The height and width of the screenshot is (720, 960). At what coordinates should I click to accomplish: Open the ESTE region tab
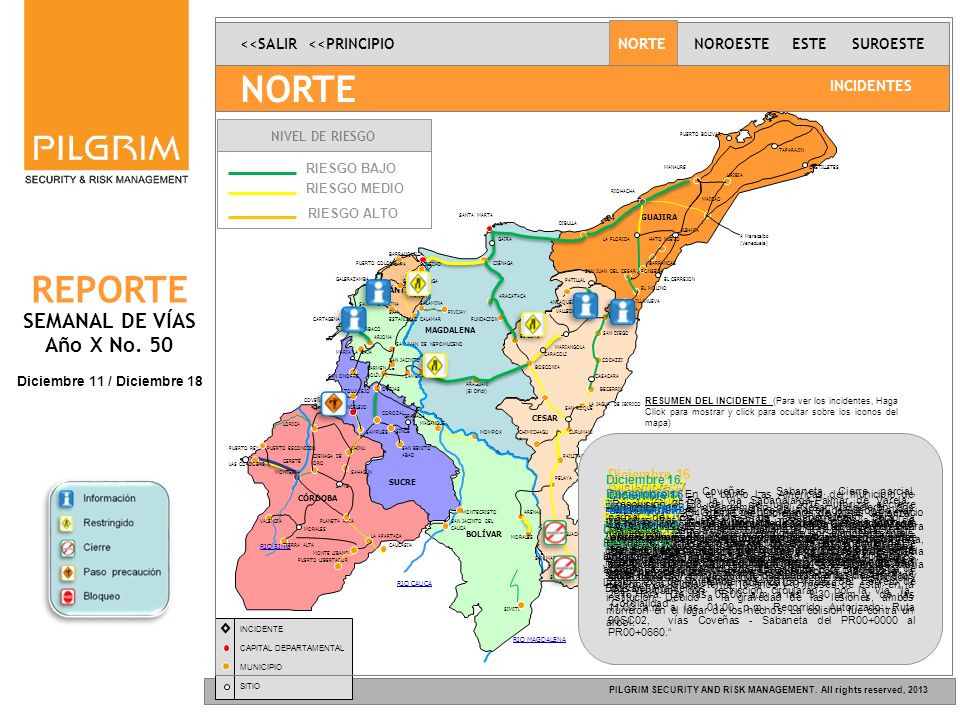click(x=809, y=43)
